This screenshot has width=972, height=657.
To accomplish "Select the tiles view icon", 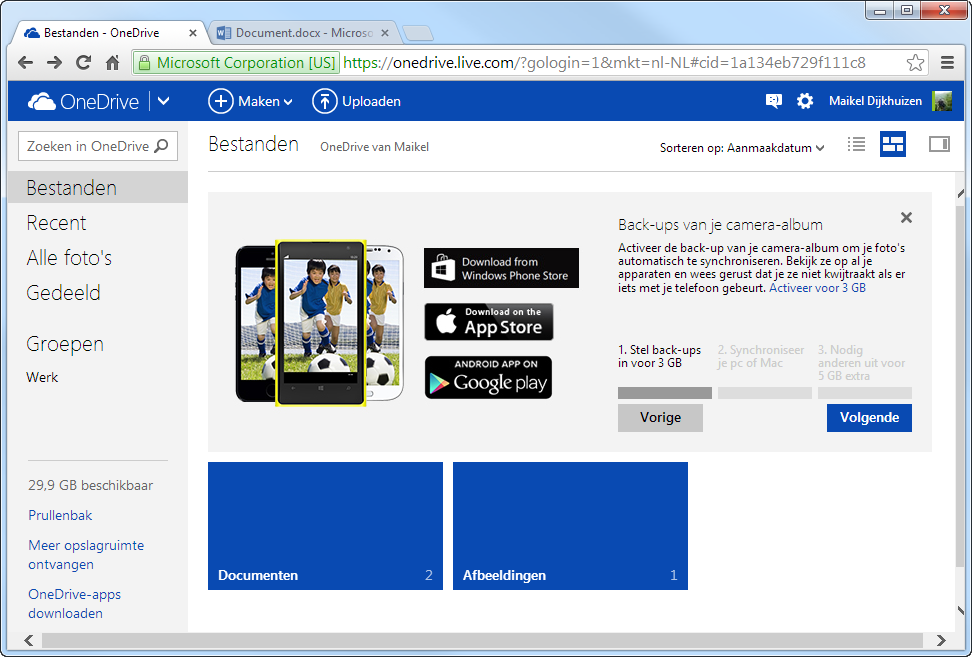I will point(893,144).
